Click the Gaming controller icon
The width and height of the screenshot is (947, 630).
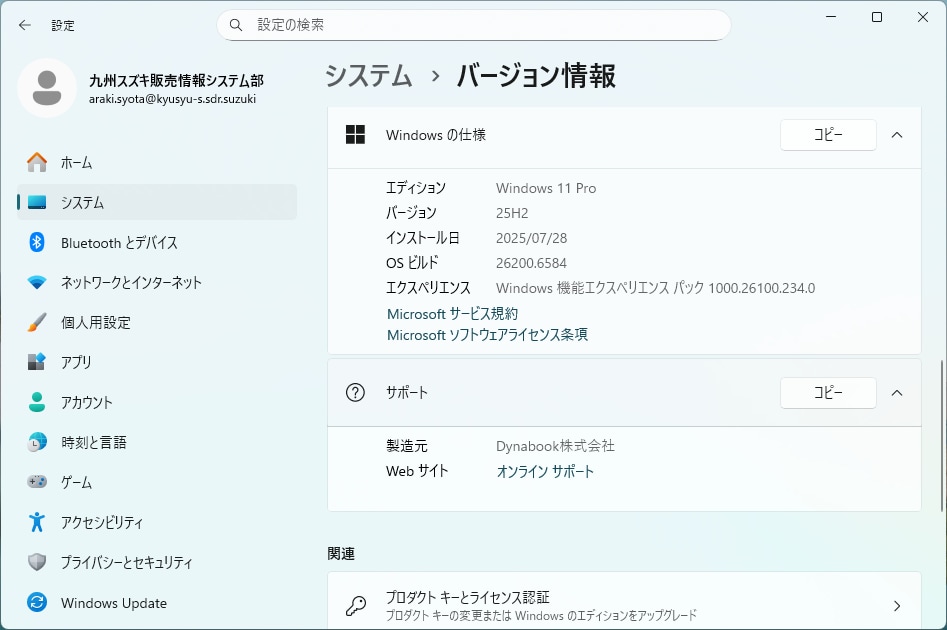click(x=37, y=481)
